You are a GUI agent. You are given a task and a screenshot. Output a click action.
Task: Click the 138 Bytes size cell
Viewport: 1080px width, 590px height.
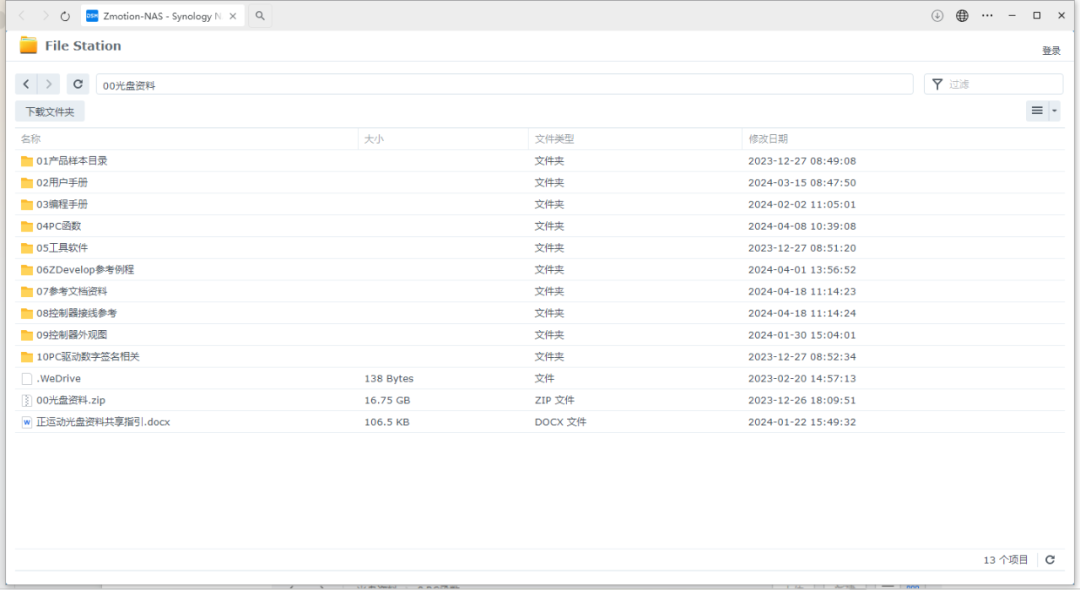pyautogui.click(x=389, y=379)
